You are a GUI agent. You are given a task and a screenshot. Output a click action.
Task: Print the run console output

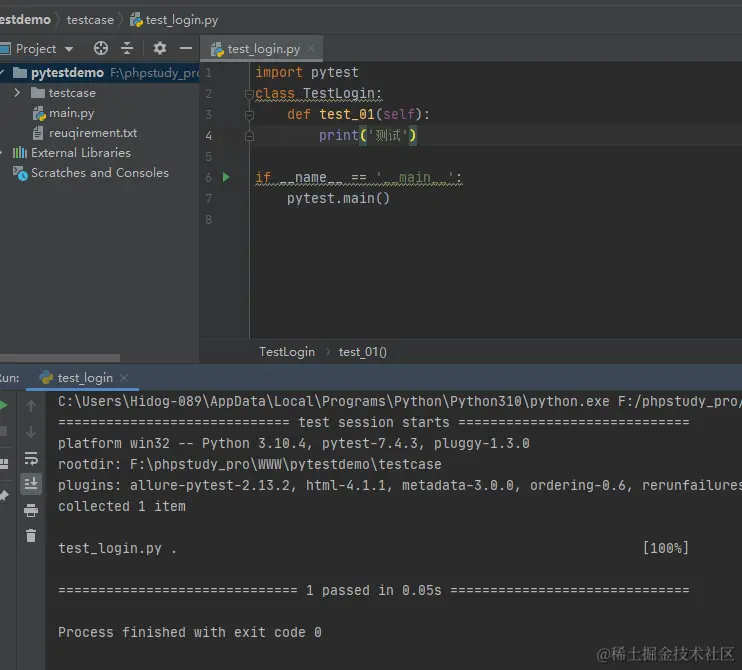(31, 510)
